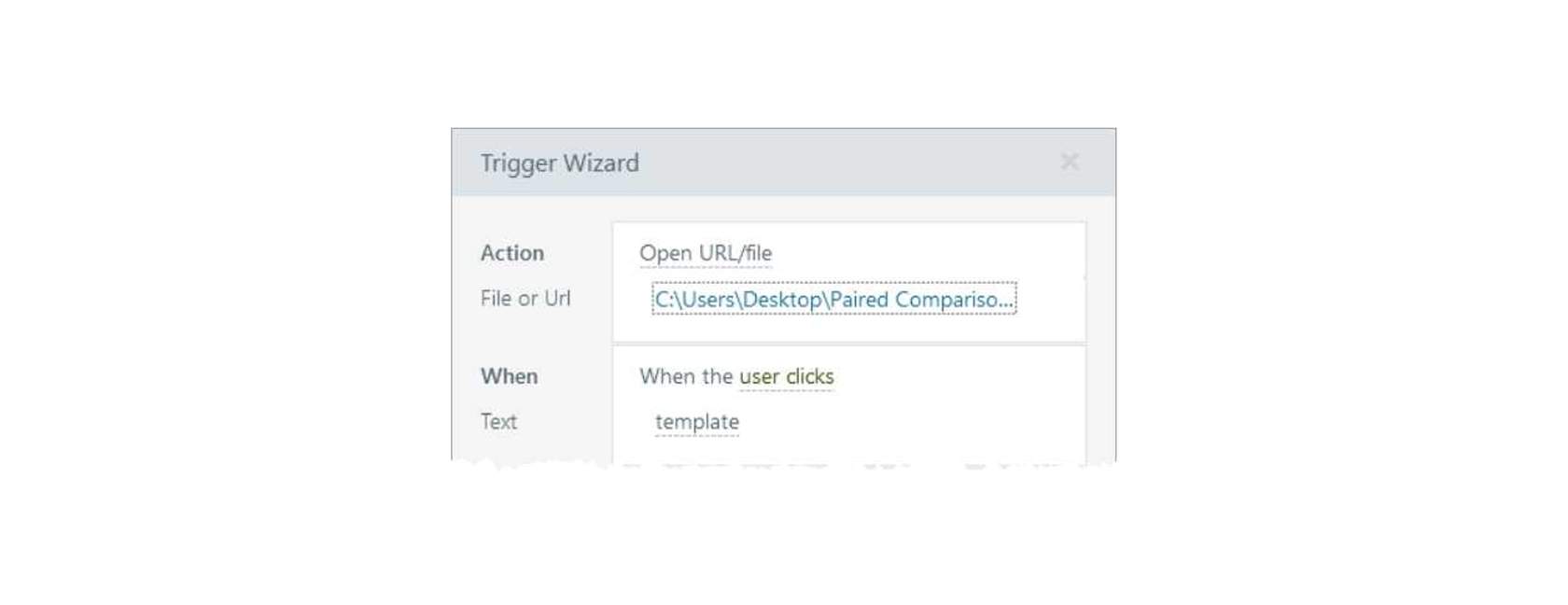Edit the C:\Users\Desktop\Paired Compariso... file path
This screenshot has height=605, width=1568.
point(833,299)
